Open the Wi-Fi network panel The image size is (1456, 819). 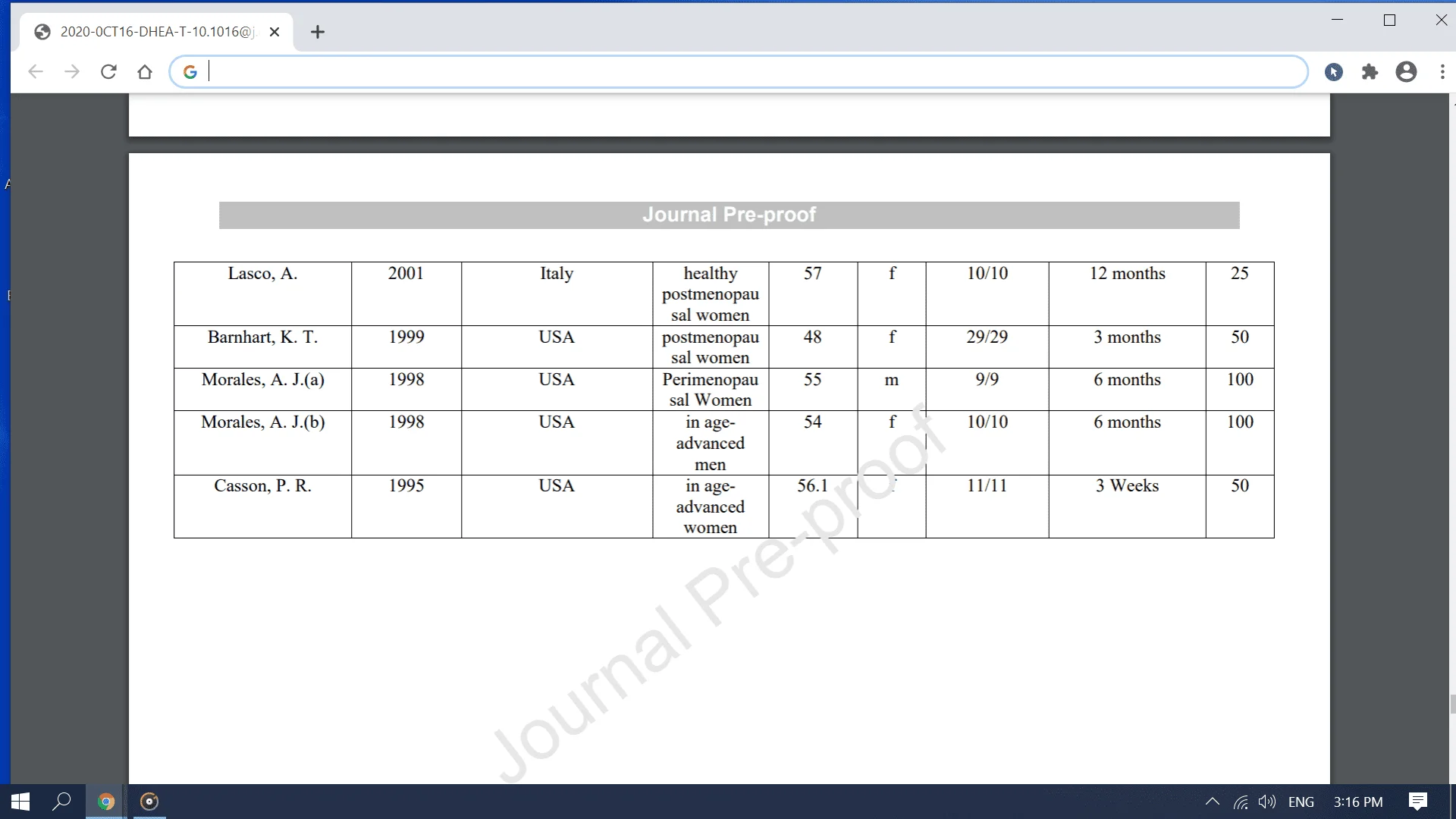[1241, 802]
